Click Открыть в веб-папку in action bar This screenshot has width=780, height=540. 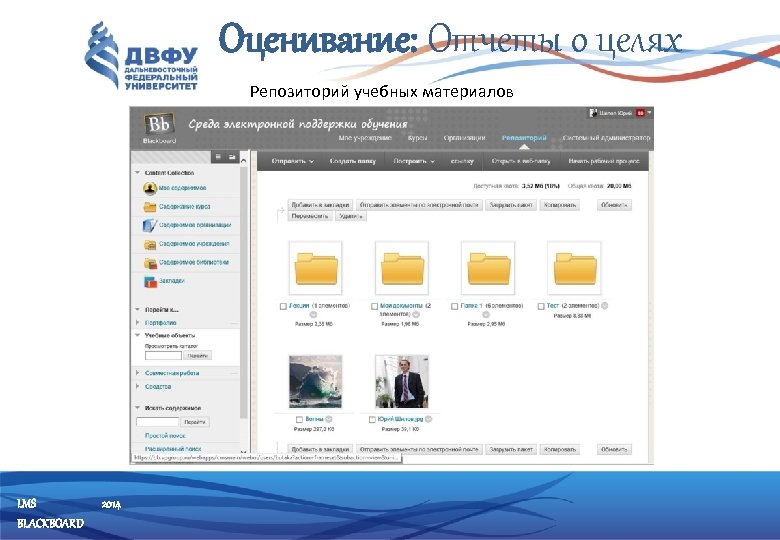point(520,161)
